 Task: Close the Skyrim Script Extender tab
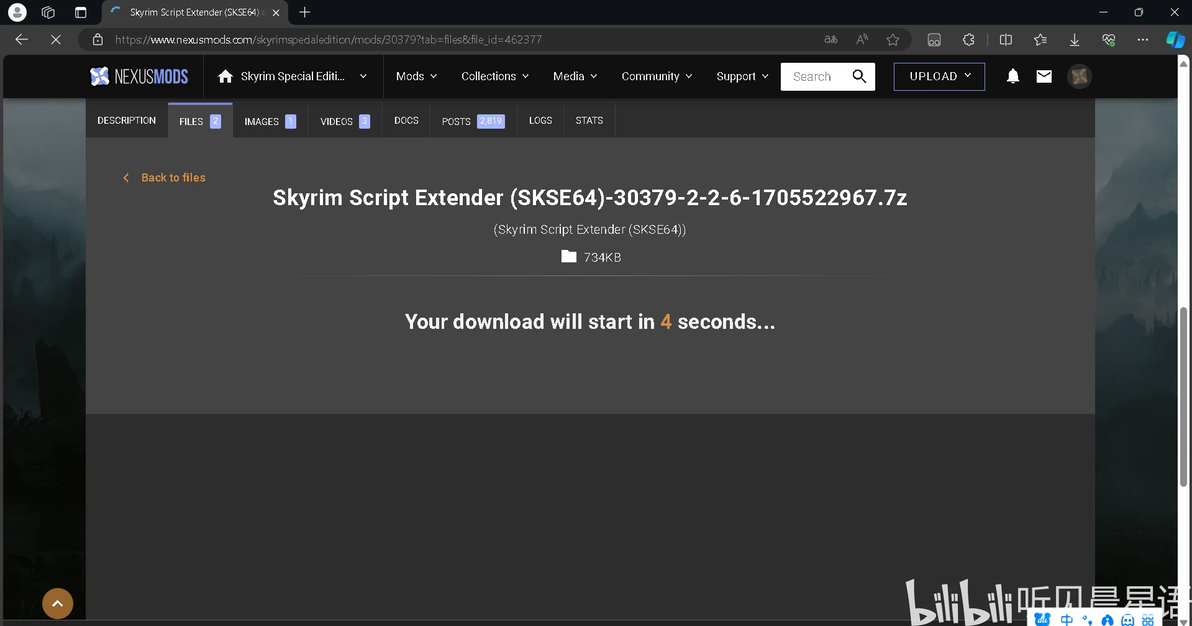pos(276,12)
